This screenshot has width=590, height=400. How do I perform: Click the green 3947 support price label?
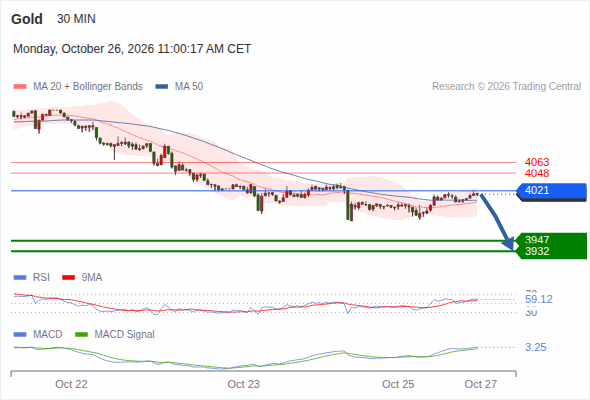coord(537,240)
